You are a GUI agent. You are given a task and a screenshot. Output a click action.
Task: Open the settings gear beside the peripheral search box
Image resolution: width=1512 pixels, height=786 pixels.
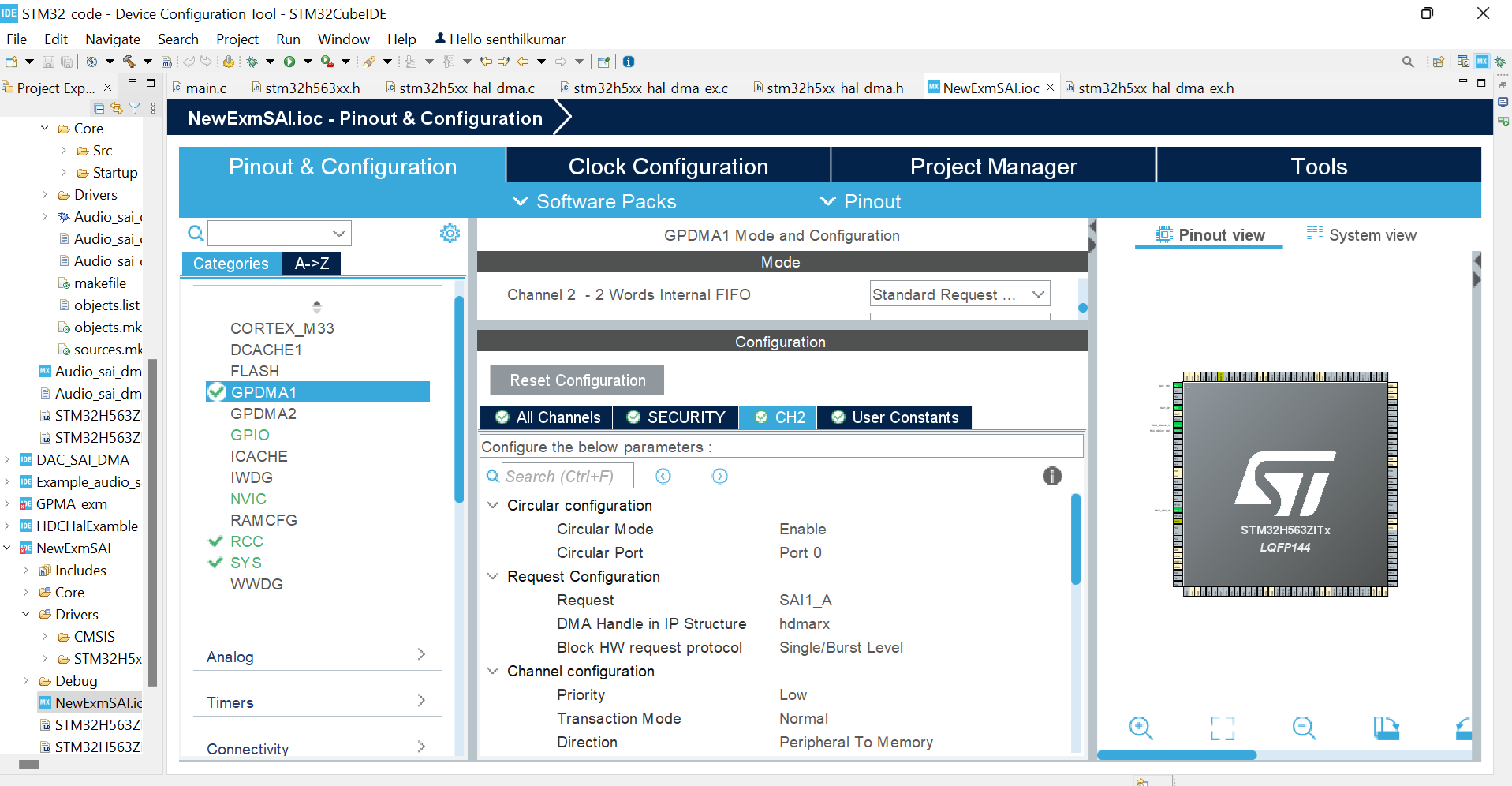(450, 233)
